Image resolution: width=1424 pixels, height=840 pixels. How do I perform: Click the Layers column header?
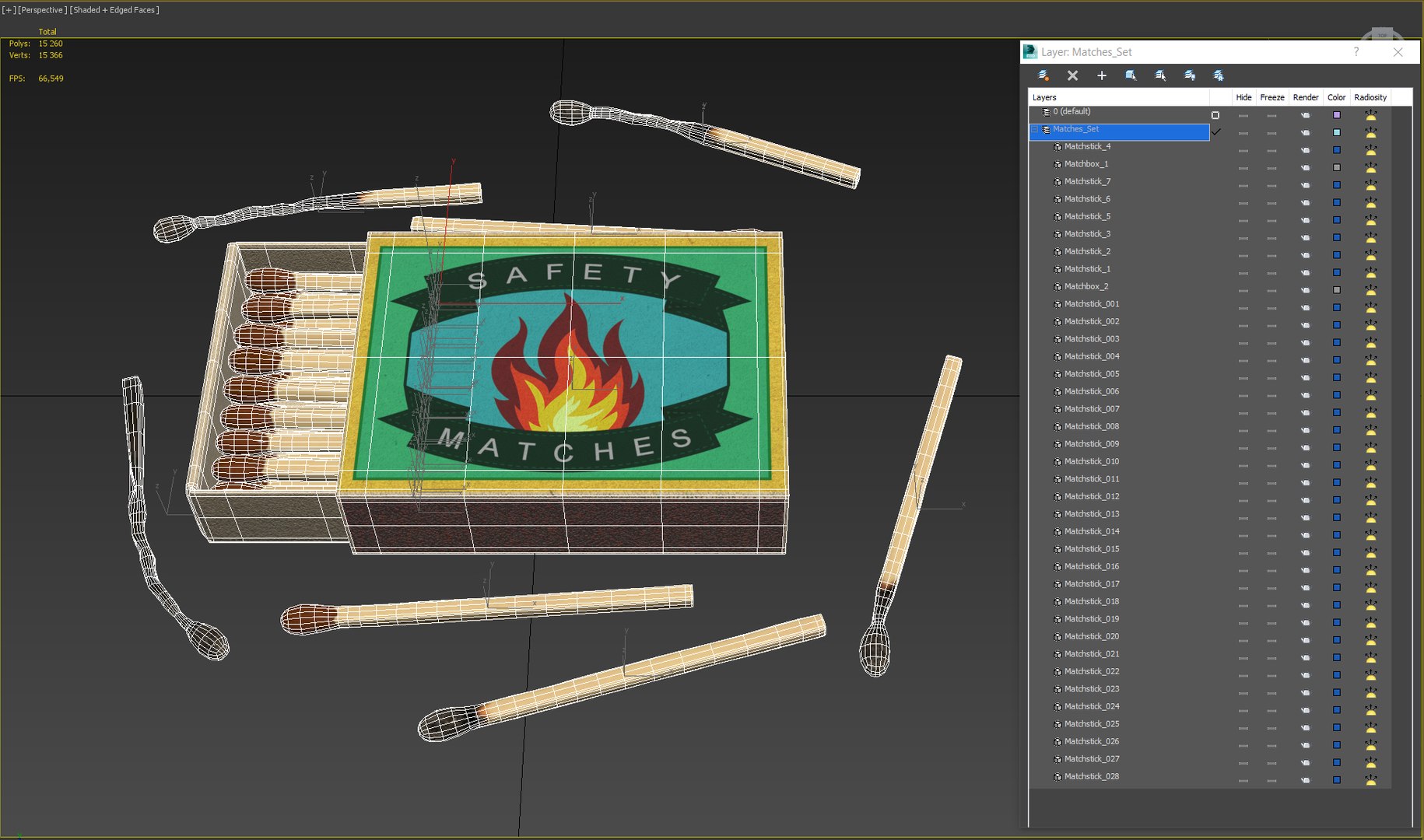(x=1119, y=97)
